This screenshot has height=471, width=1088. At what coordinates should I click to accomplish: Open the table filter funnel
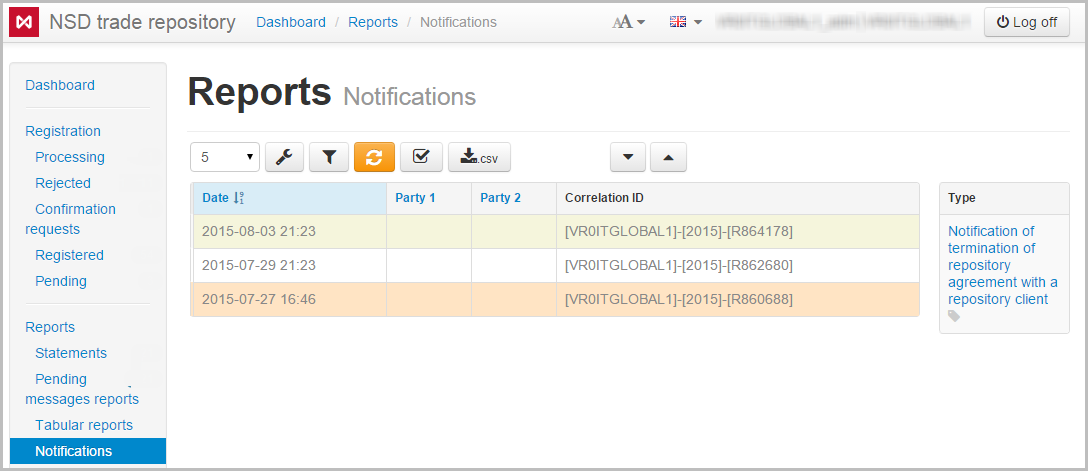[x=329, y=157]
